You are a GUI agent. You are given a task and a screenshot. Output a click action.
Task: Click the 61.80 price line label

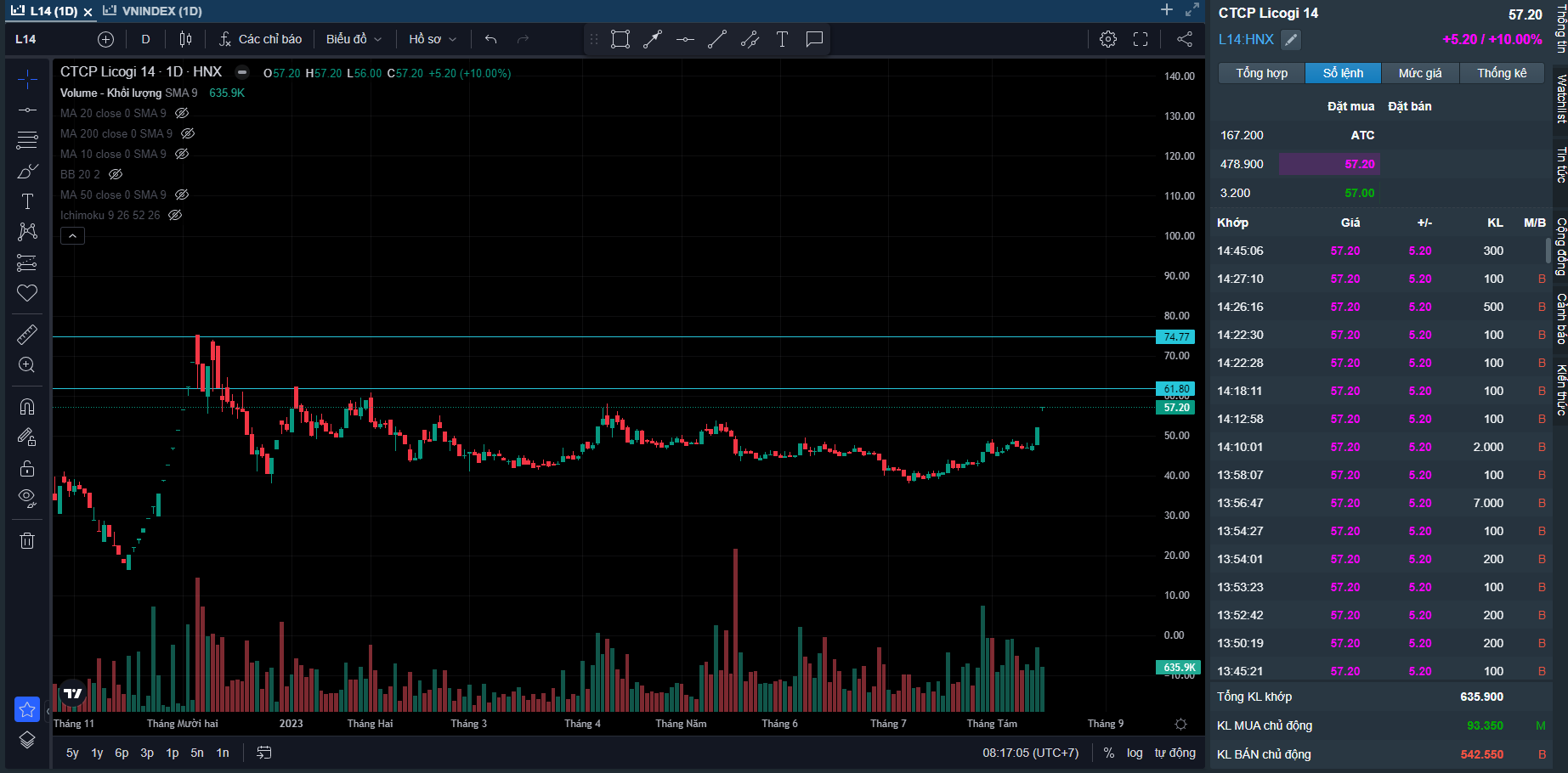[1176, 389]
